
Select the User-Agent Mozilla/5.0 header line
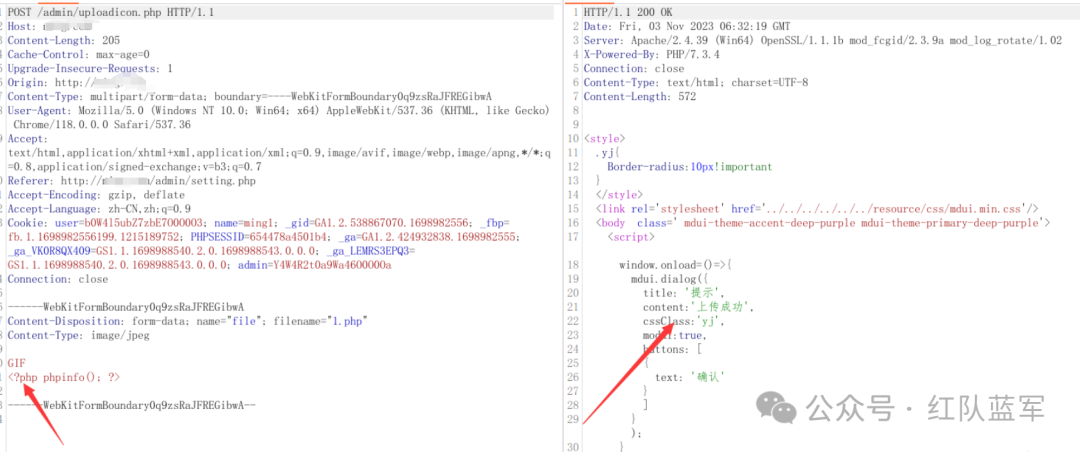click(278, 110)
